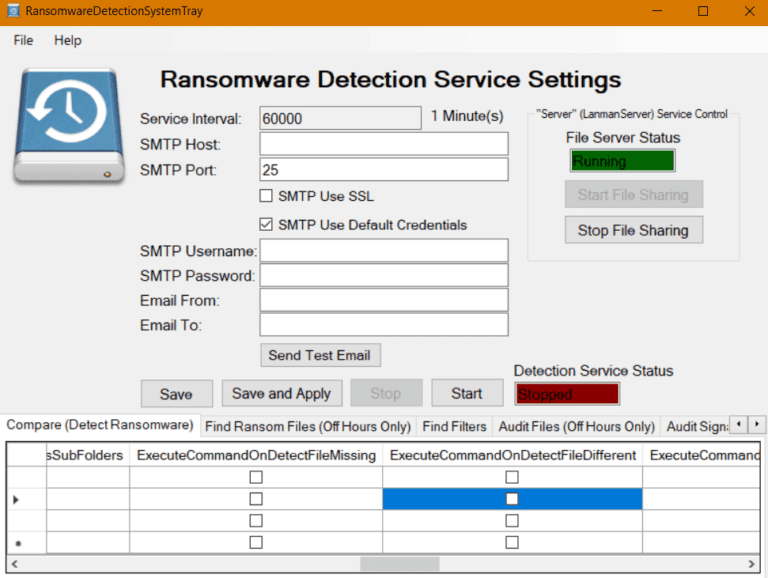Click Stop File Sharing button
This screenshot has height=578, width=768.
pos(633,230)
